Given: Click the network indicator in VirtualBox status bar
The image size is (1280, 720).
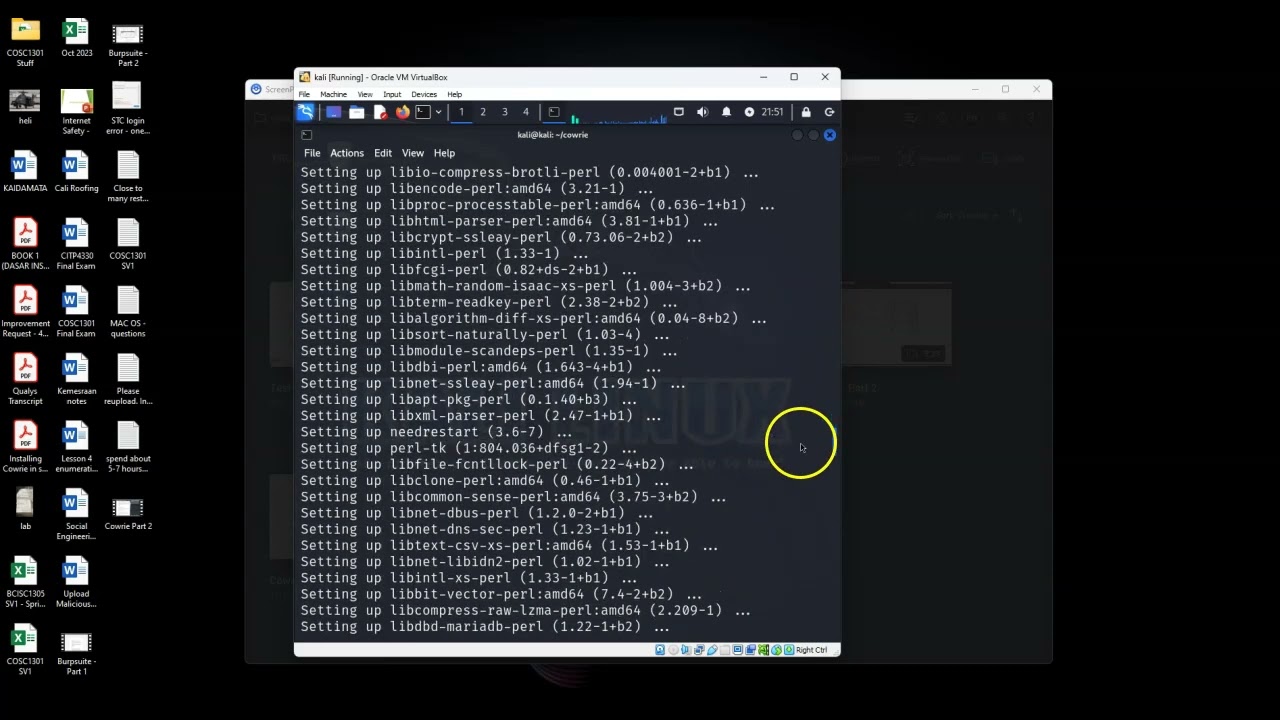Looking at the screenshot, I should 698,650.
